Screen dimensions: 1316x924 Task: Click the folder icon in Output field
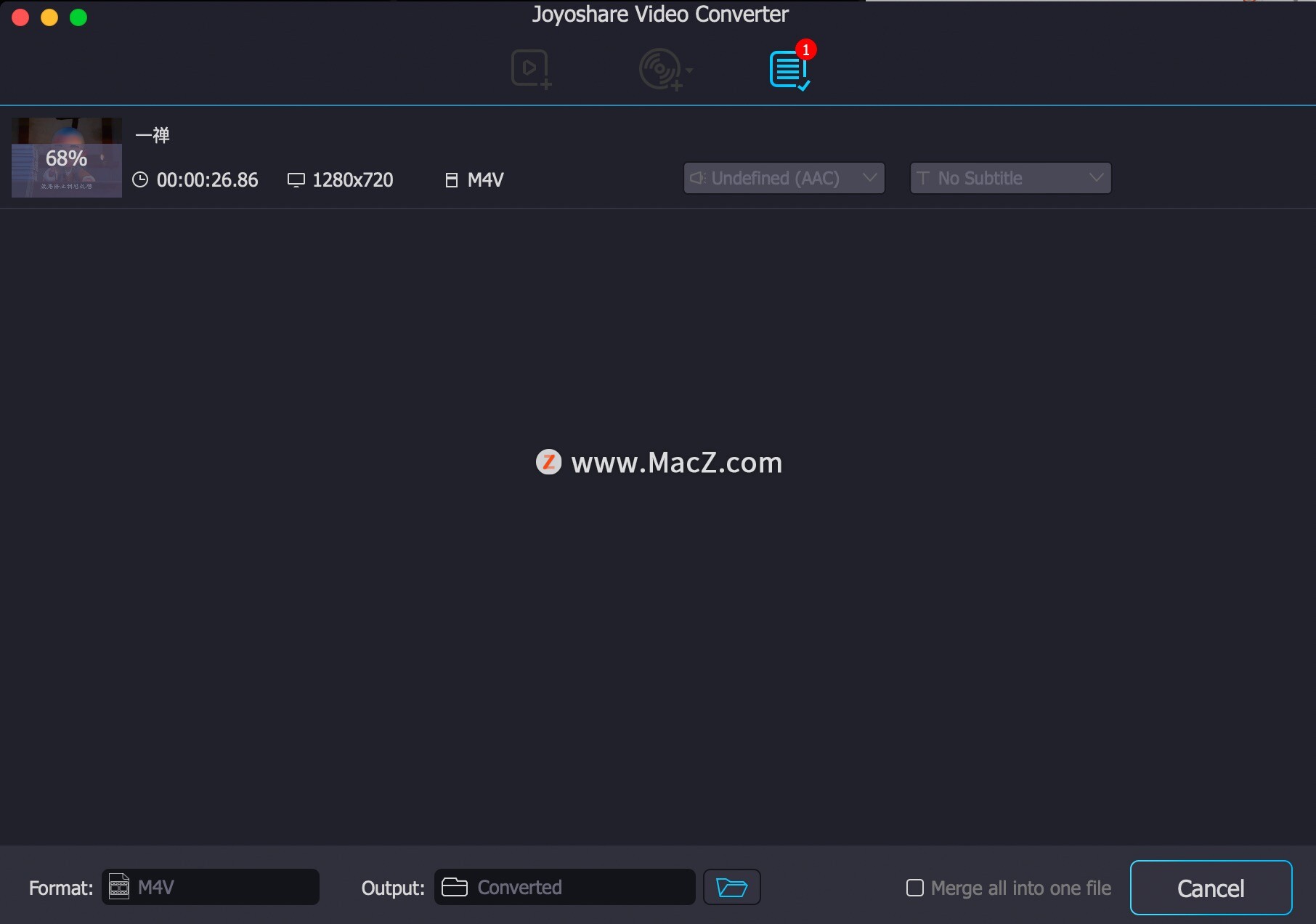(455, 887)
